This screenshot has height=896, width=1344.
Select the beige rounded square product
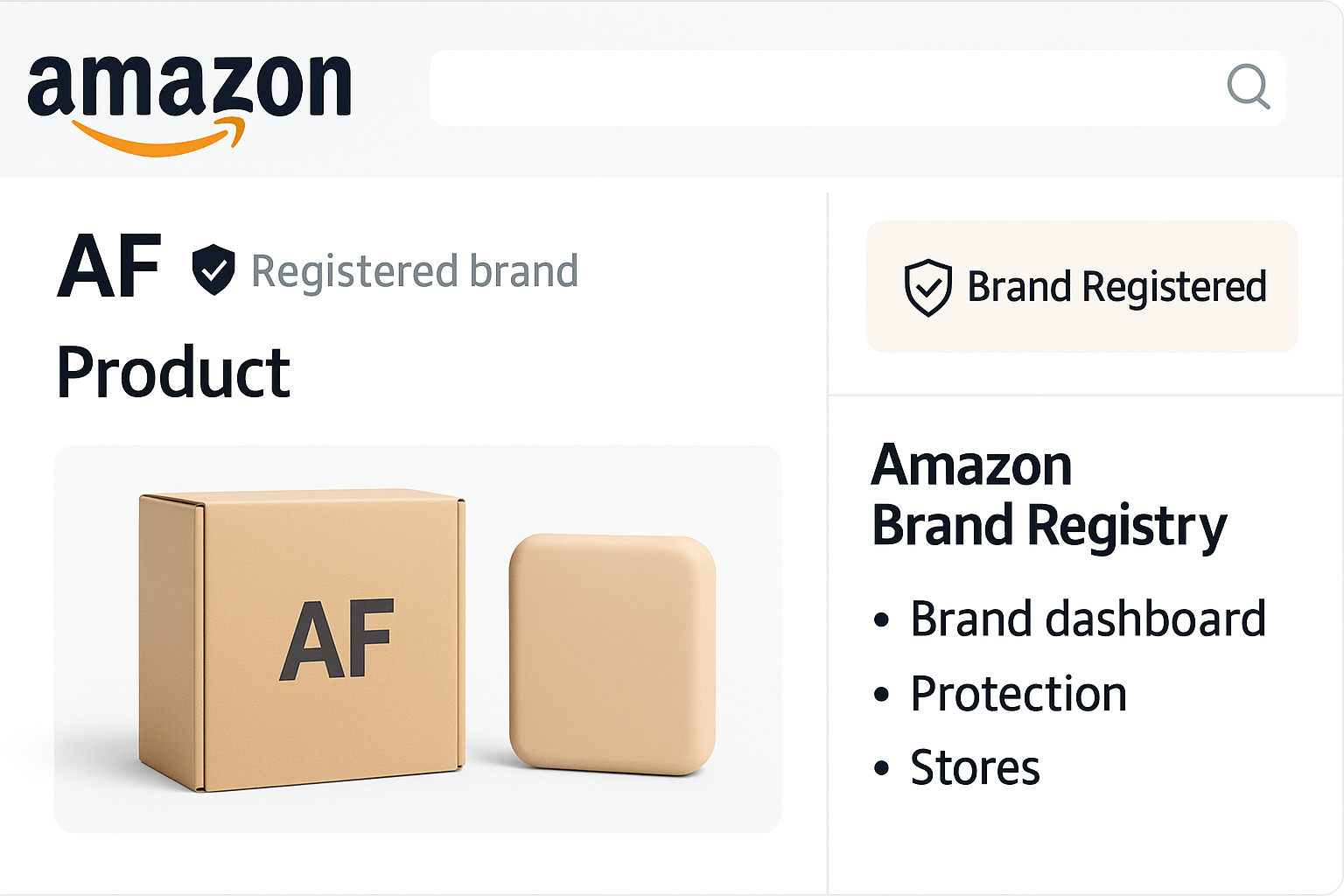click(612, 653)
